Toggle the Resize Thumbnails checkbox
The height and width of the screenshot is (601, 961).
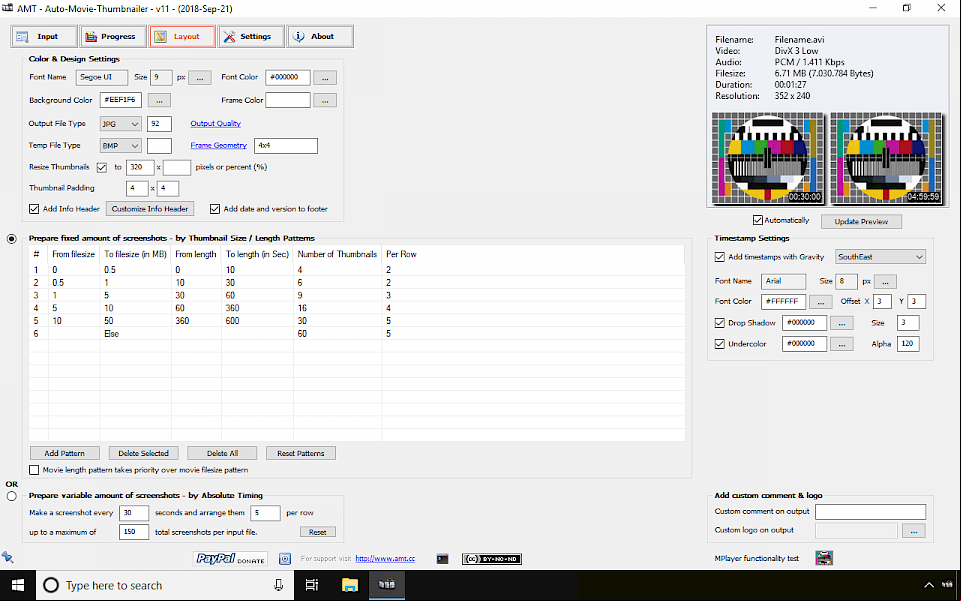(x=102, y=167)
